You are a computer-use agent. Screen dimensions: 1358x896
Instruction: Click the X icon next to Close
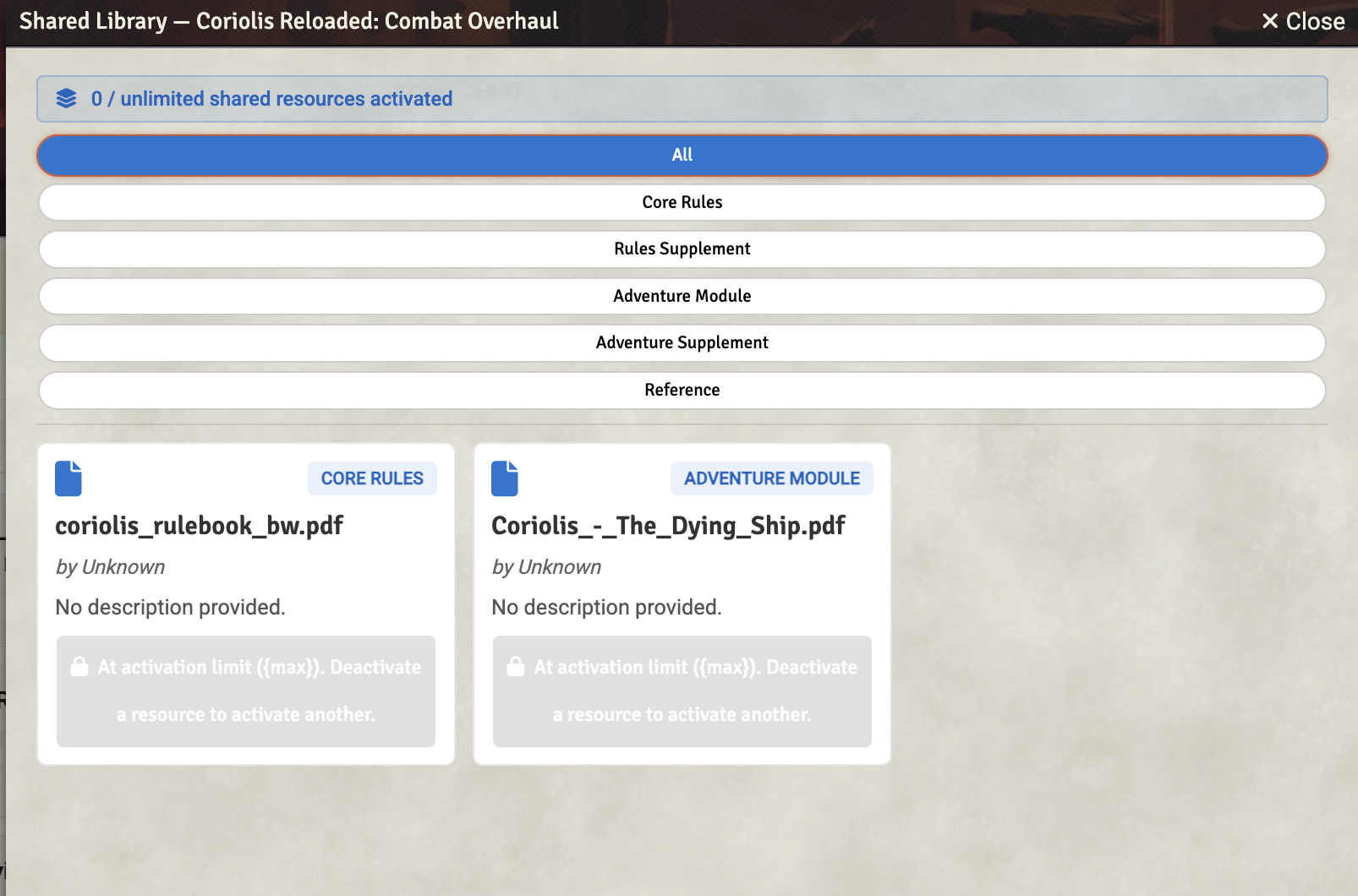pyautogui.click(x=1268, y=21)
